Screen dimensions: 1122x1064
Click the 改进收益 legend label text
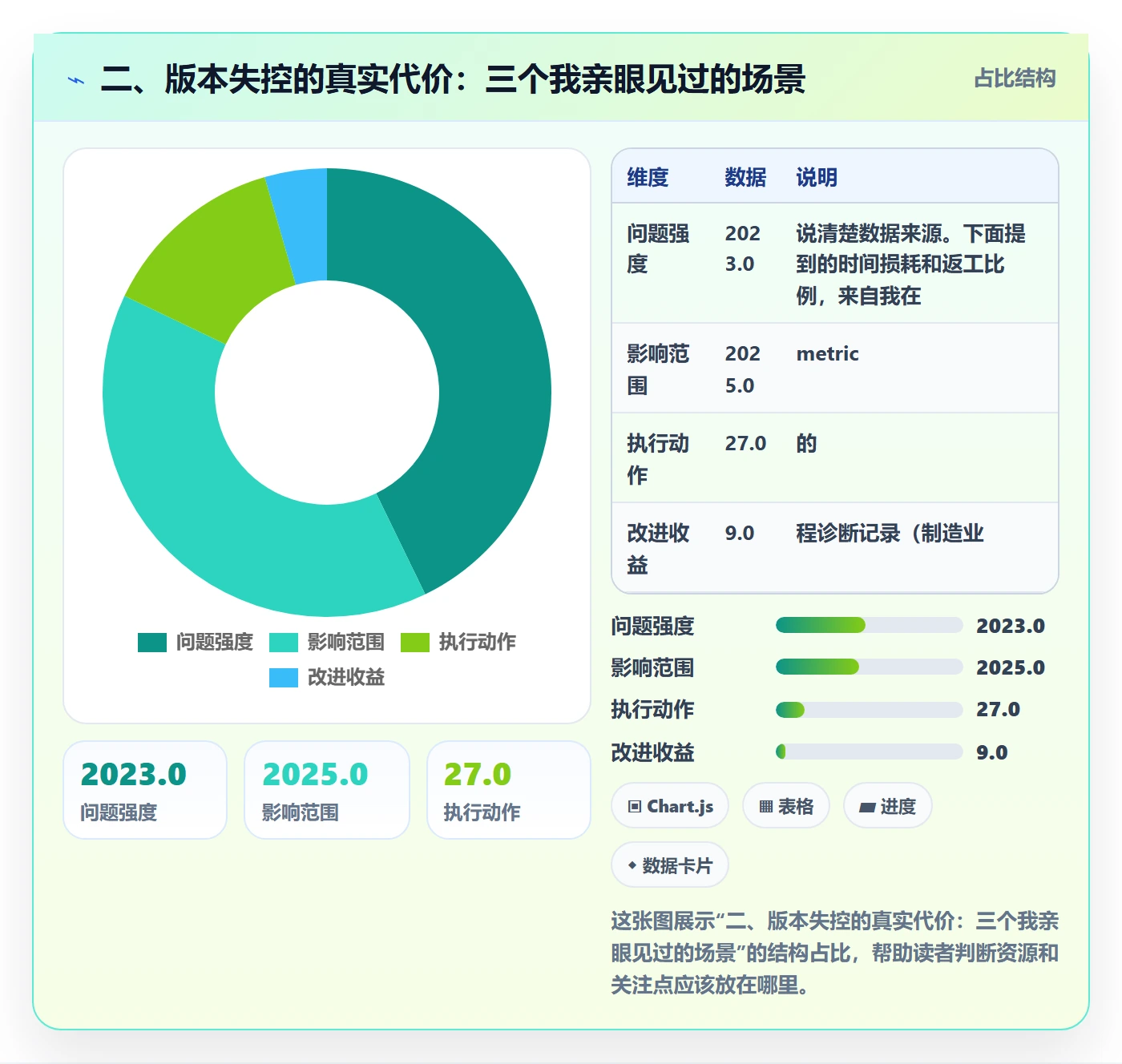[x=346, y=677]
